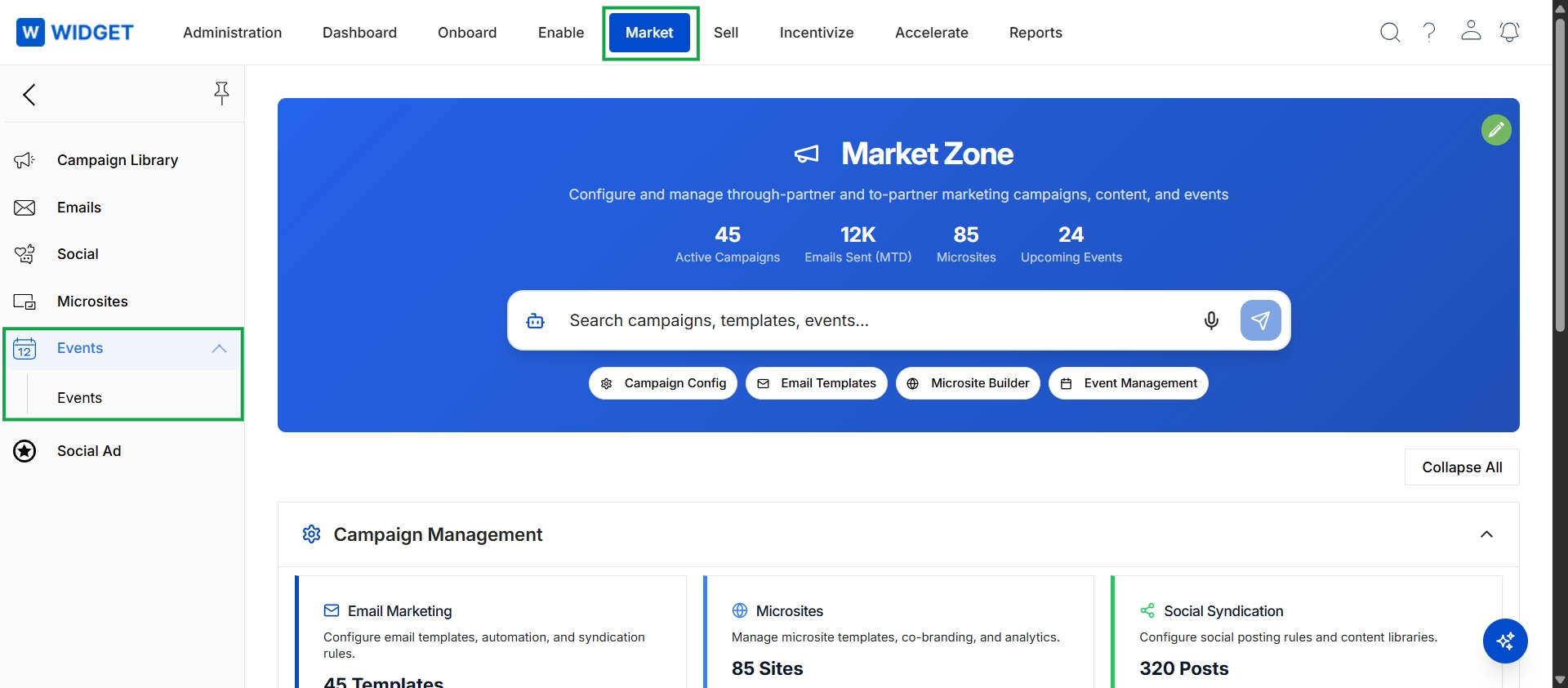This screenshot has width=1568, height=688.
Task: Open the Reports tab
Action: point(1036,33)
